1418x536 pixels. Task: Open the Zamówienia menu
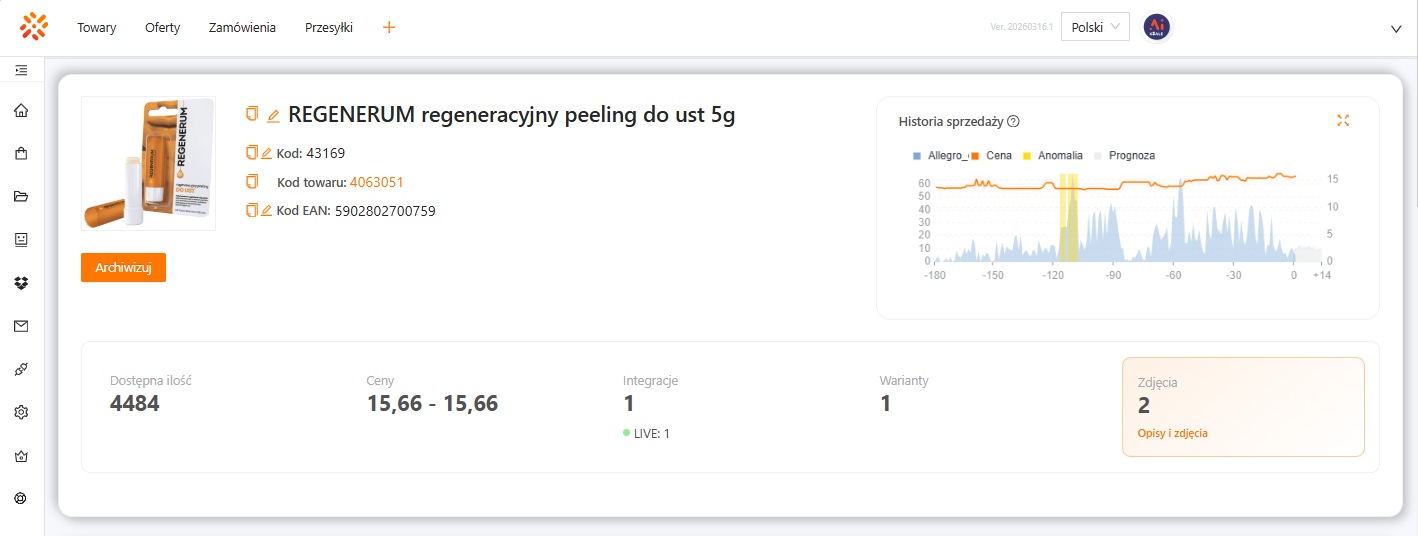coord(242,28)
